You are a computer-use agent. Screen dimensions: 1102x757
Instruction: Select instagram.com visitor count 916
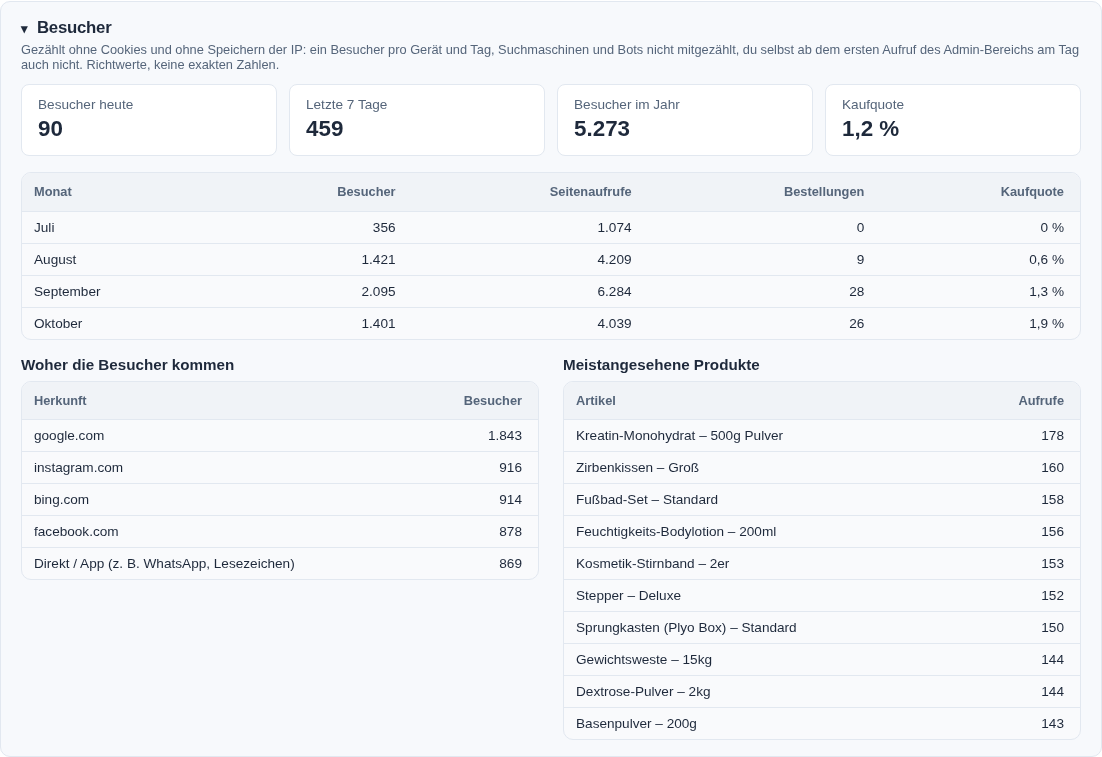coord(510,467)
